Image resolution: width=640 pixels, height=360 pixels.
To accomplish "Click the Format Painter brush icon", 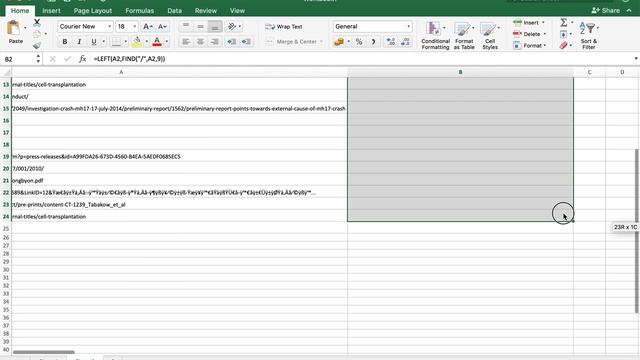I will coord(37,45).
